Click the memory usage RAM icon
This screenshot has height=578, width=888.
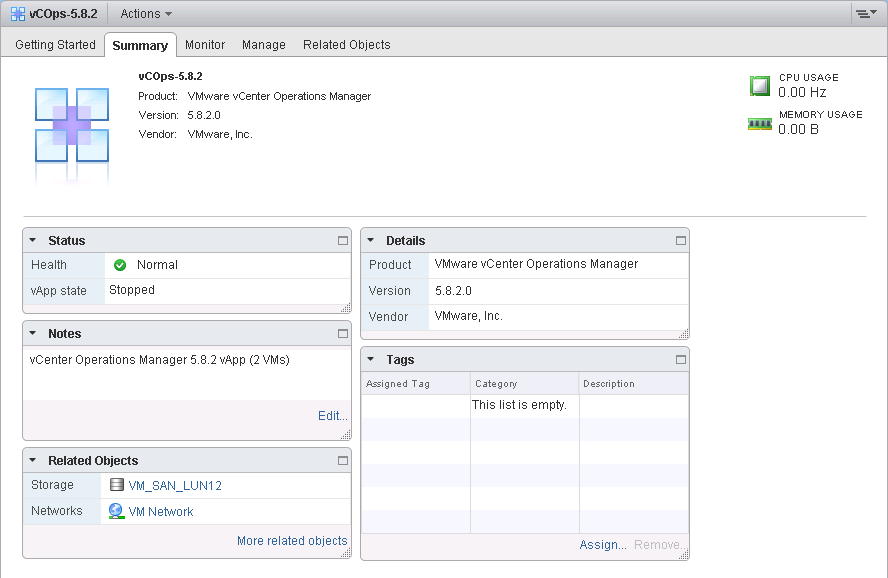point(760,123)
